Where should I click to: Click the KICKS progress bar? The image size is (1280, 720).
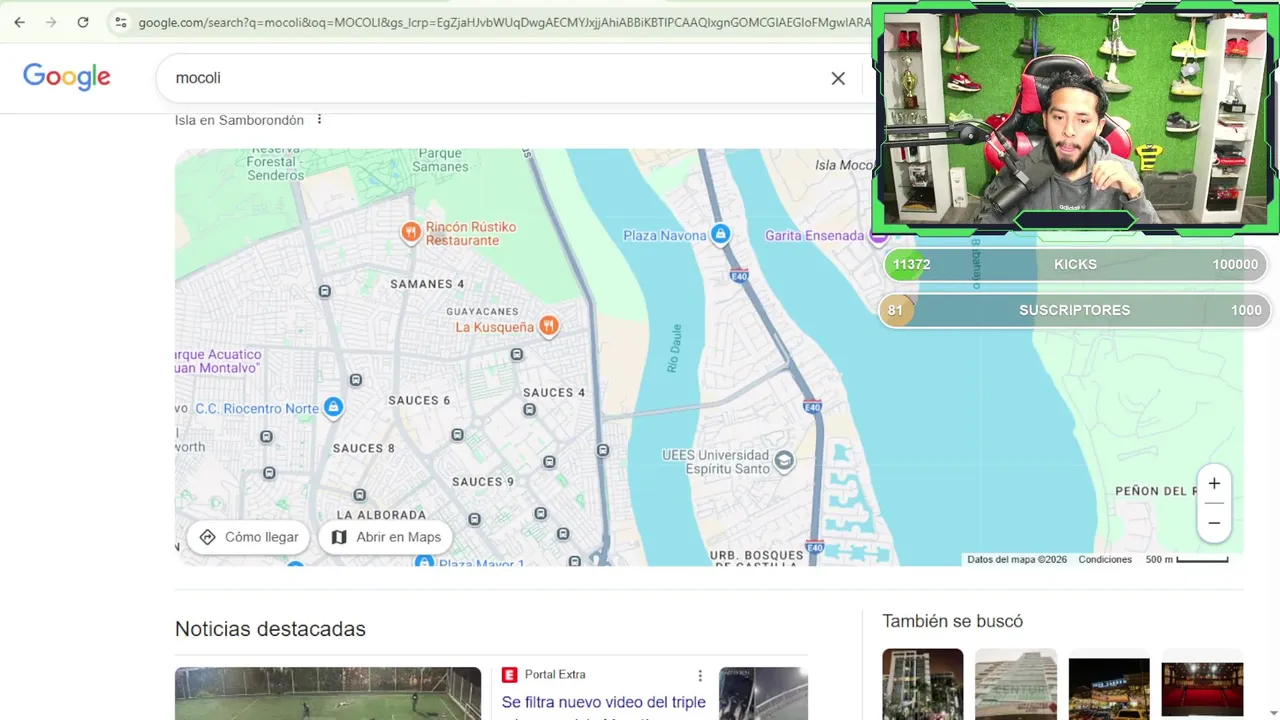(1075, 265)
